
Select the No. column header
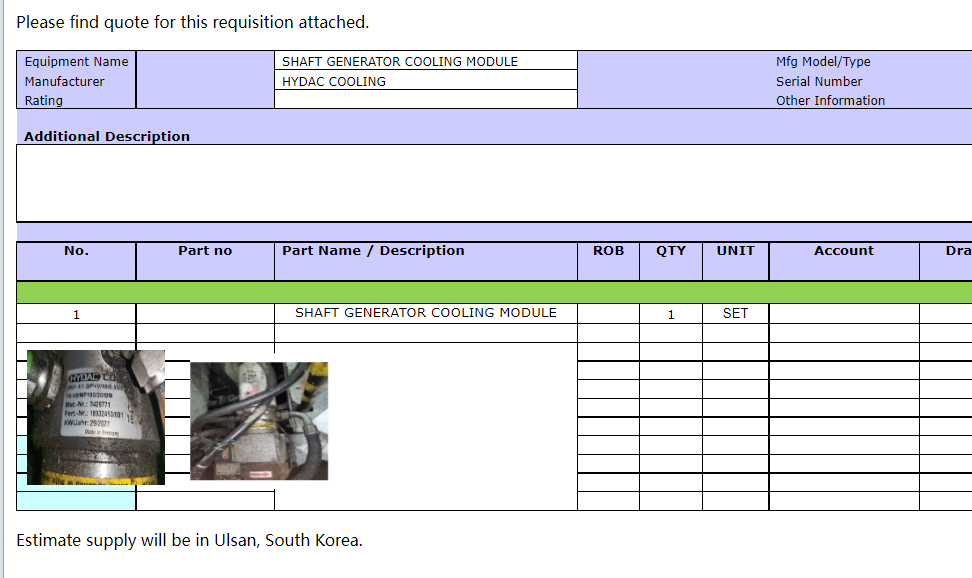pos(76,251)
